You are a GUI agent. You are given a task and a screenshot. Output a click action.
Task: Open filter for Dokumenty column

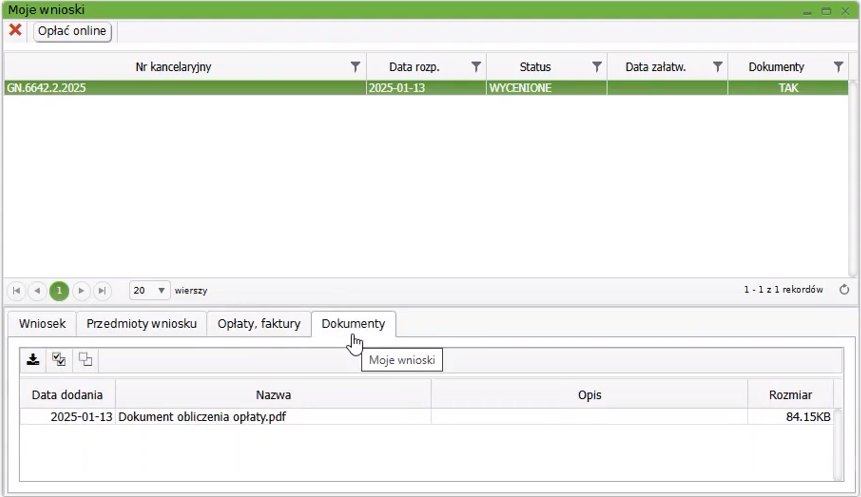pyautogui.click(x=838, y=67)
